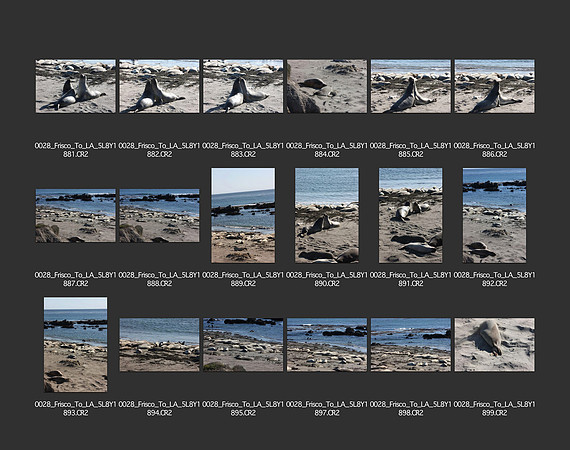This screenshot has width=570, height=450.
Task: Choose vertical thumbnail of photo 892.CR2
Action: pyautogui.click(x=494, y=215)
